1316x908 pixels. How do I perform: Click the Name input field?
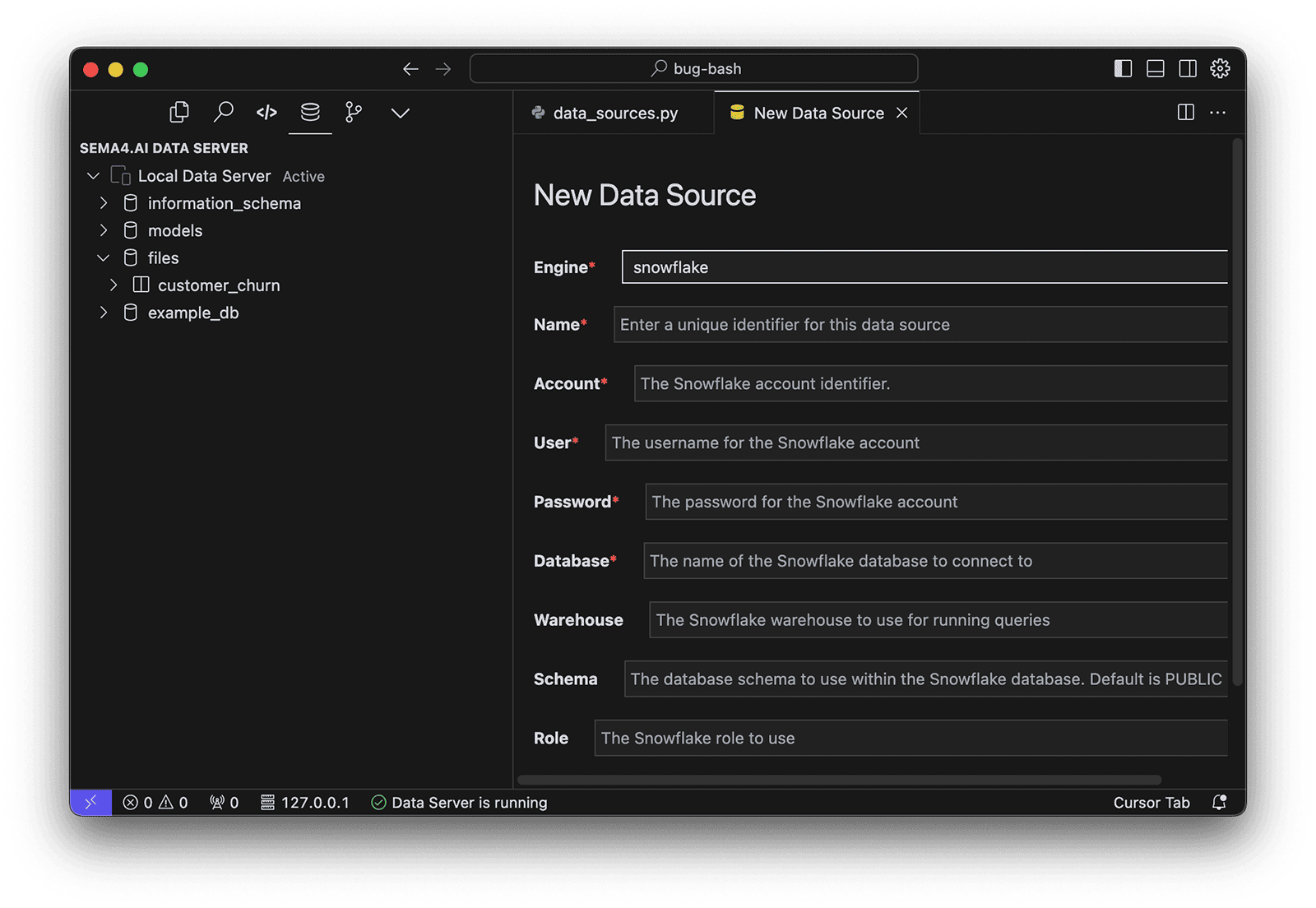pos(920,324)
